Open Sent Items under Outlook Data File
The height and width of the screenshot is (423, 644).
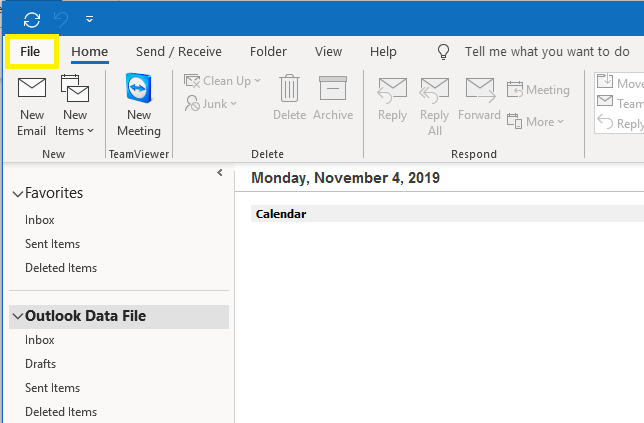[52, 388]
